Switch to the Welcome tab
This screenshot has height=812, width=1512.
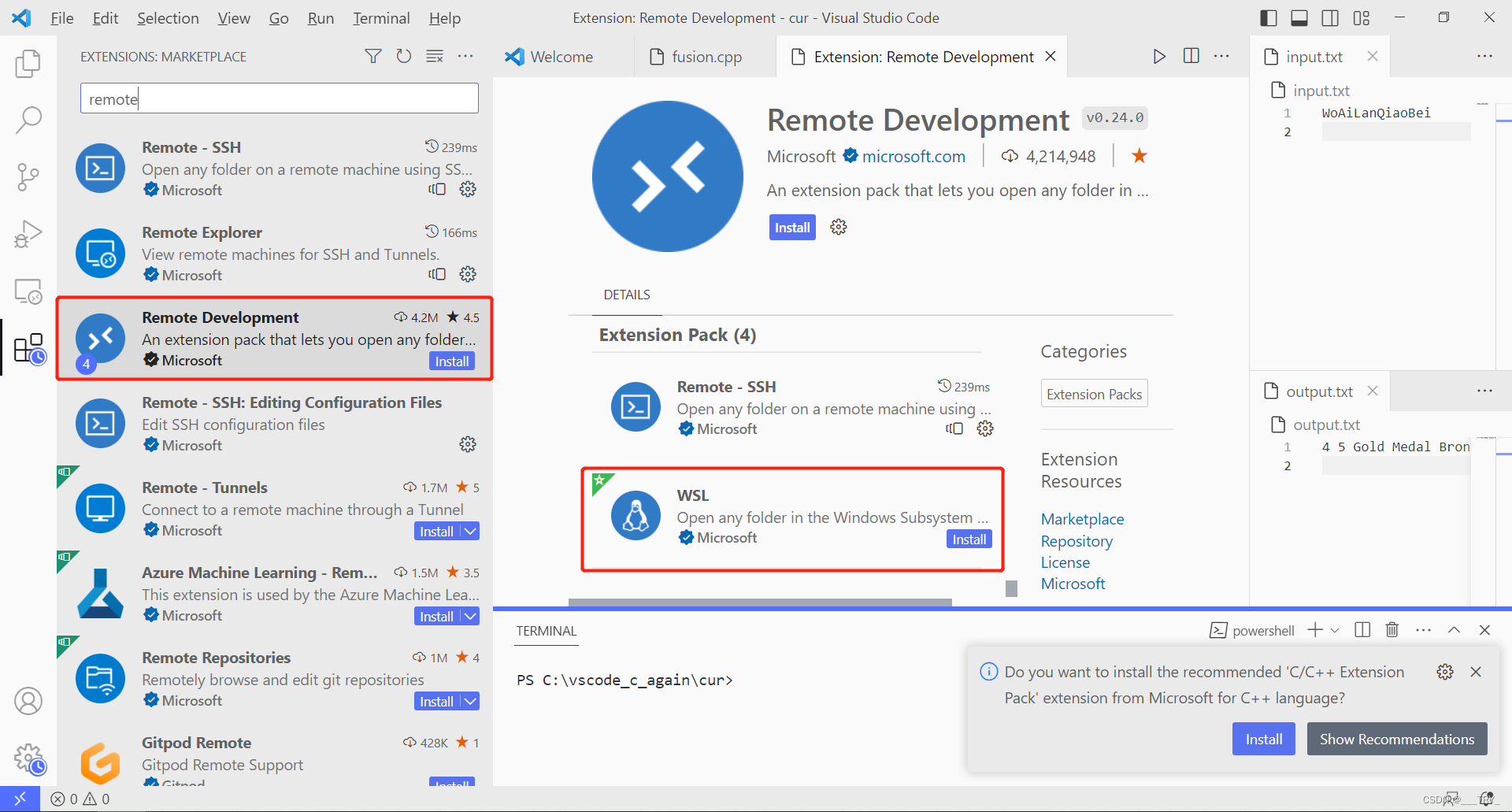click(562, 57)
